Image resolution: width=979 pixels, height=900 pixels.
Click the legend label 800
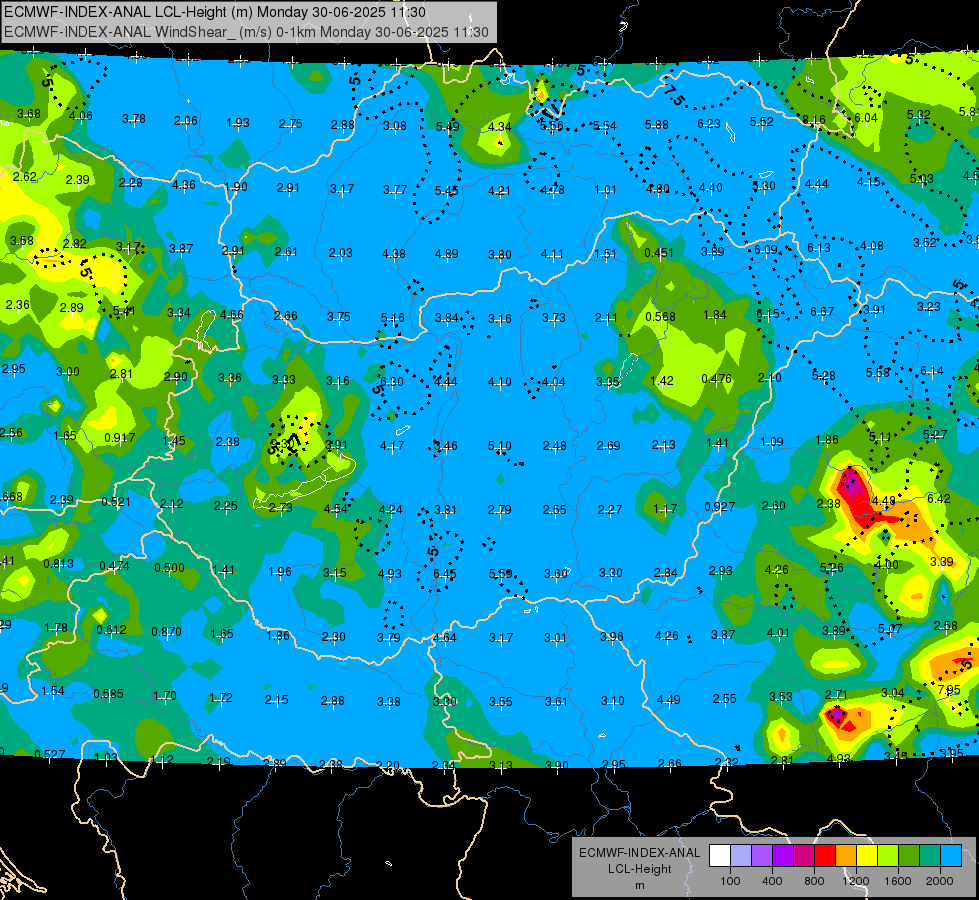(814, 881)
